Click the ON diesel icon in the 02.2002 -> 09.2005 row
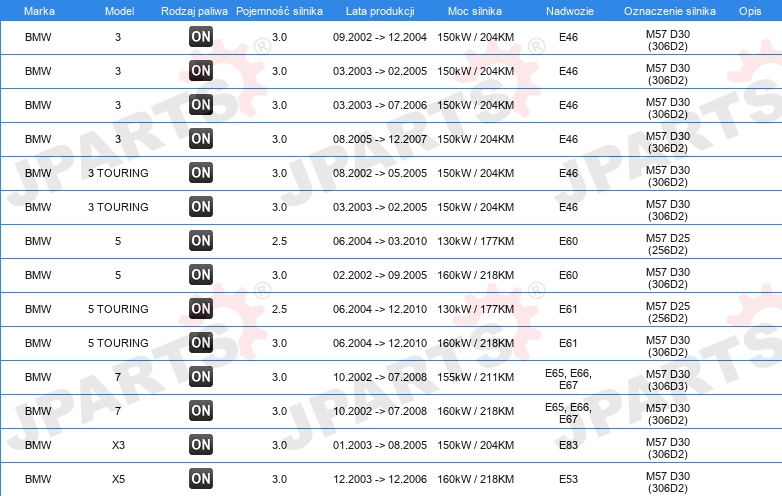Viewport: 782px width, 496px height. 201,274
